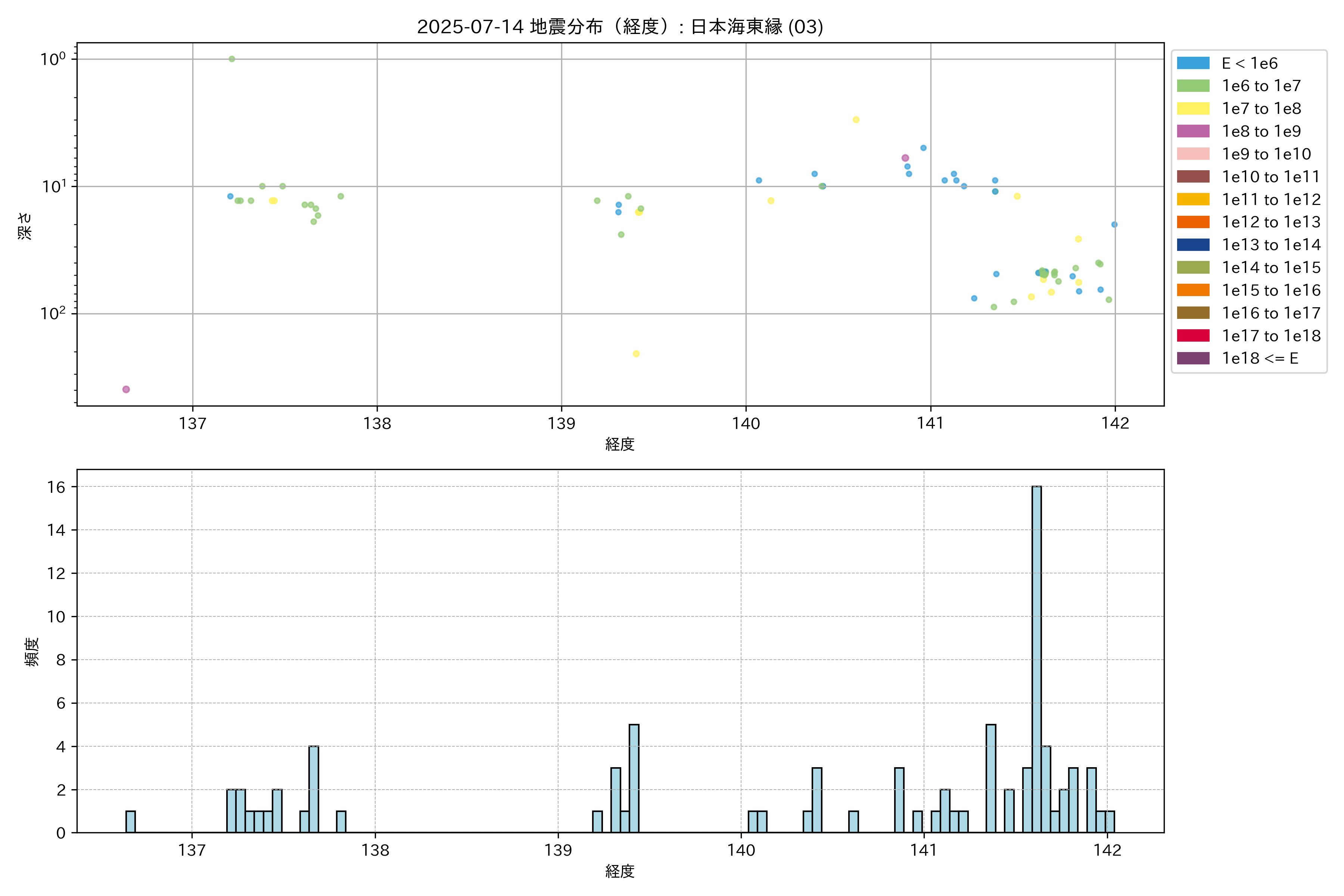Click the red '1e17 to 1e18' legend swatch
Screen dimensions: 1344x896
[x=1193, y=335]
